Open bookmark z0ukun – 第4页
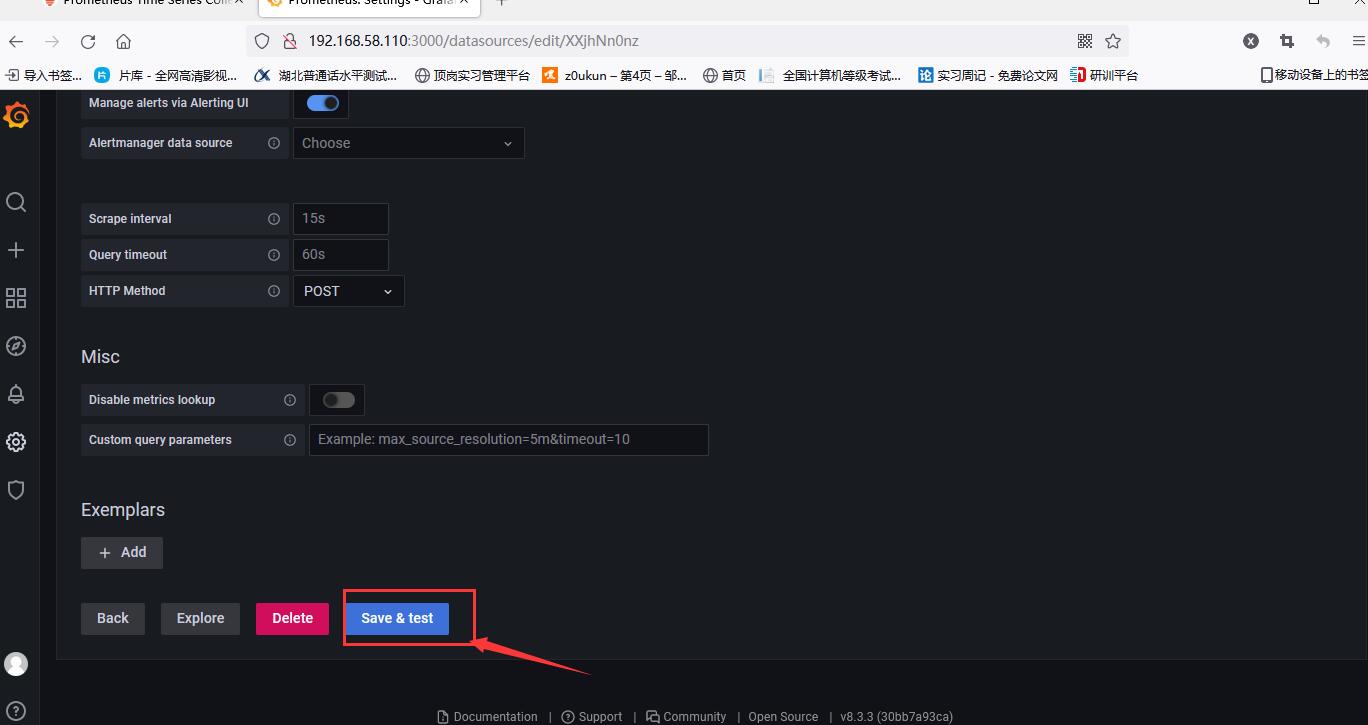 (615, 75)
